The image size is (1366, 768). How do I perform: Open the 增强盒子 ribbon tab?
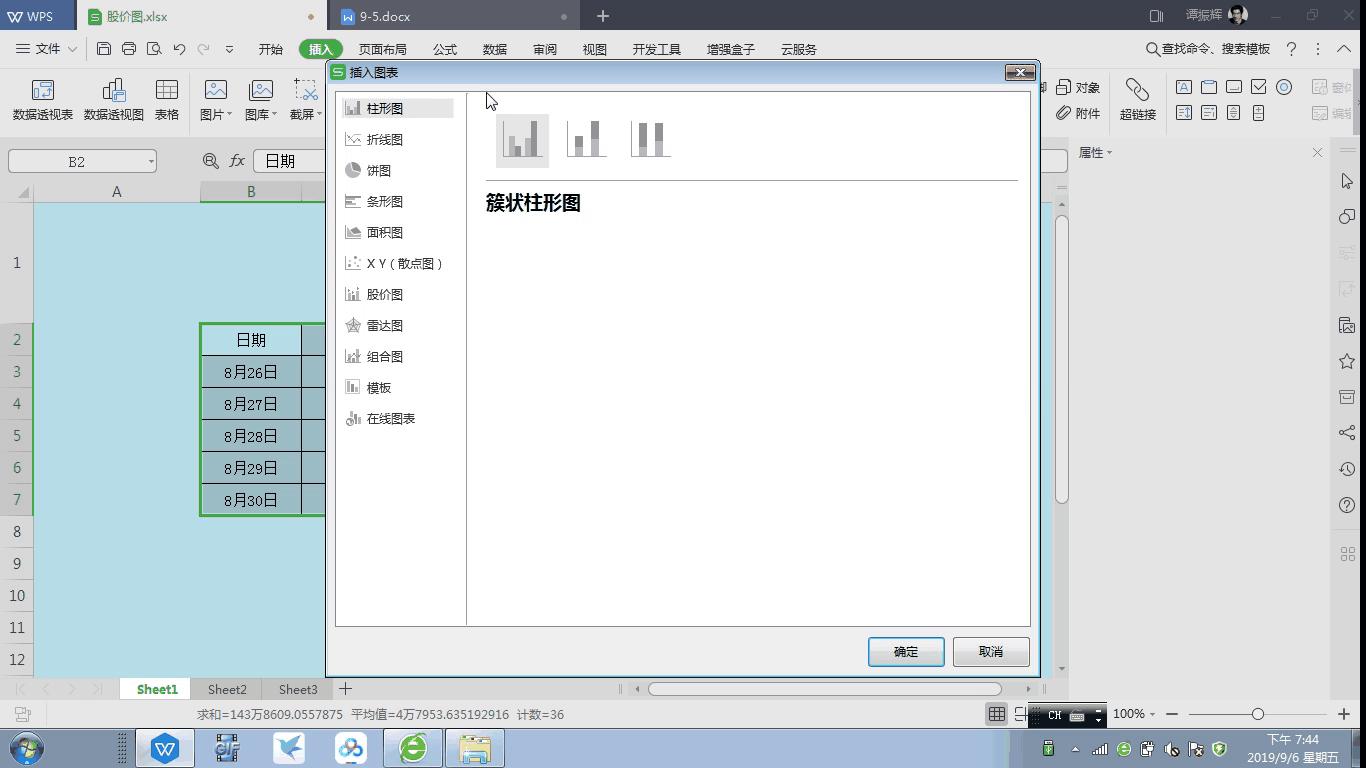[730, 49]
